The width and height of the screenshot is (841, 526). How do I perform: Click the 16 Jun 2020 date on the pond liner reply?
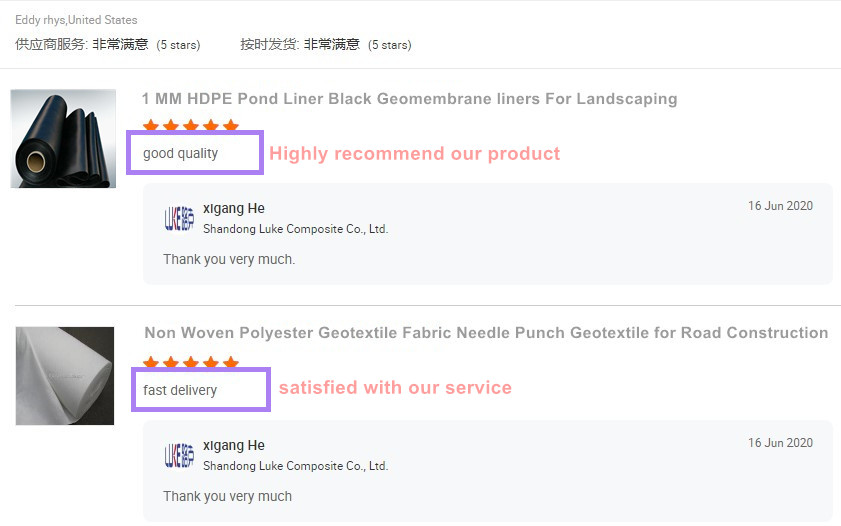(x=780, y=206)
